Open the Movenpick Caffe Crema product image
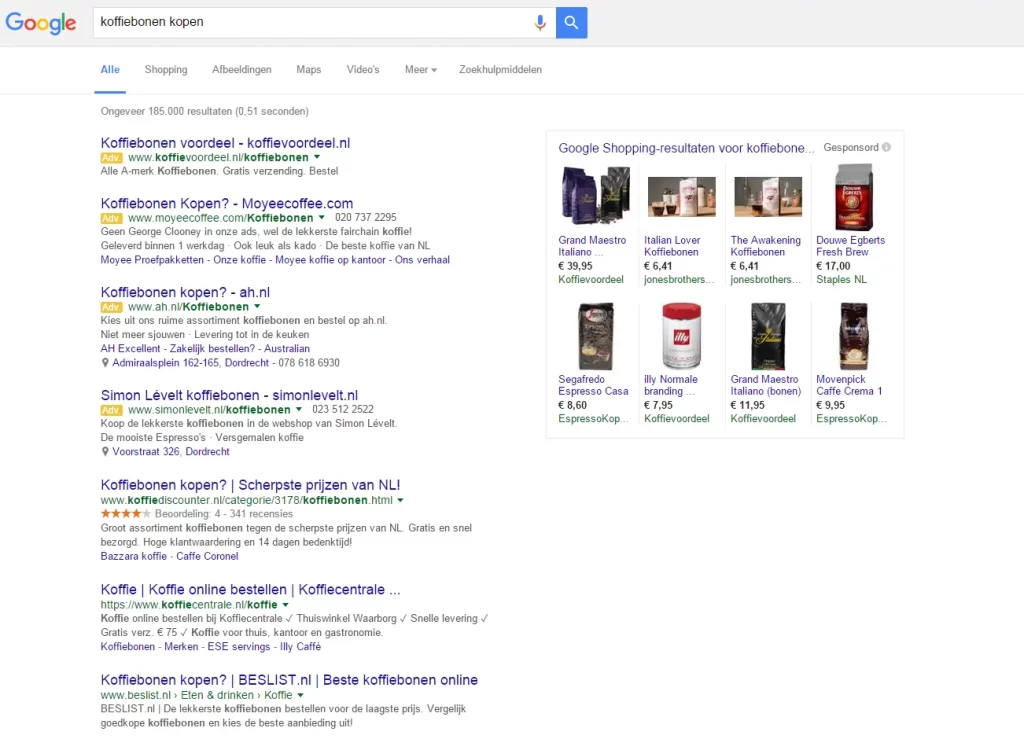This screenshot has width=1024, height=739. [853, 336]
